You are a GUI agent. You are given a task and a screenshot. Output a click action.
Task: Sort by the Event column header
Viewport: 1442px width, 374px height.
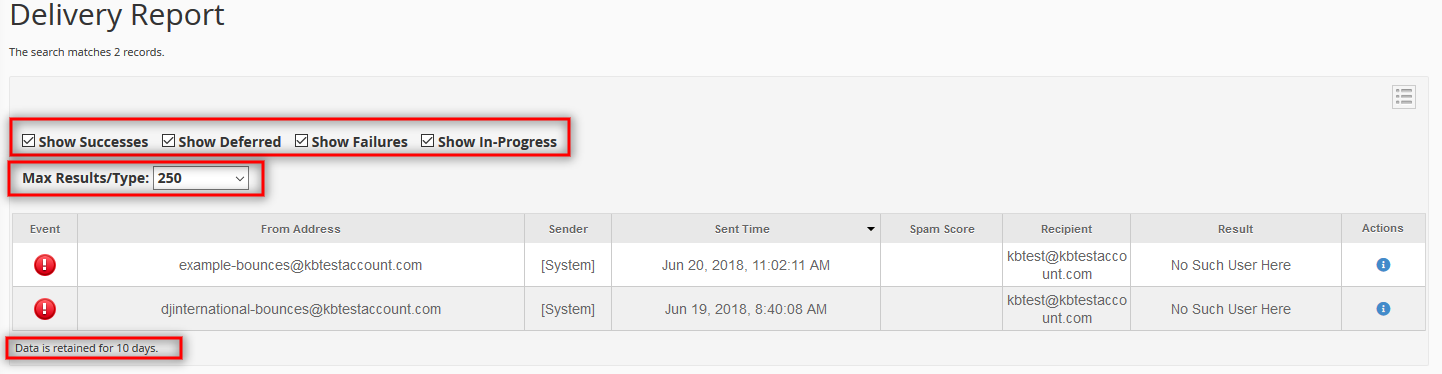tap(45, 229)
